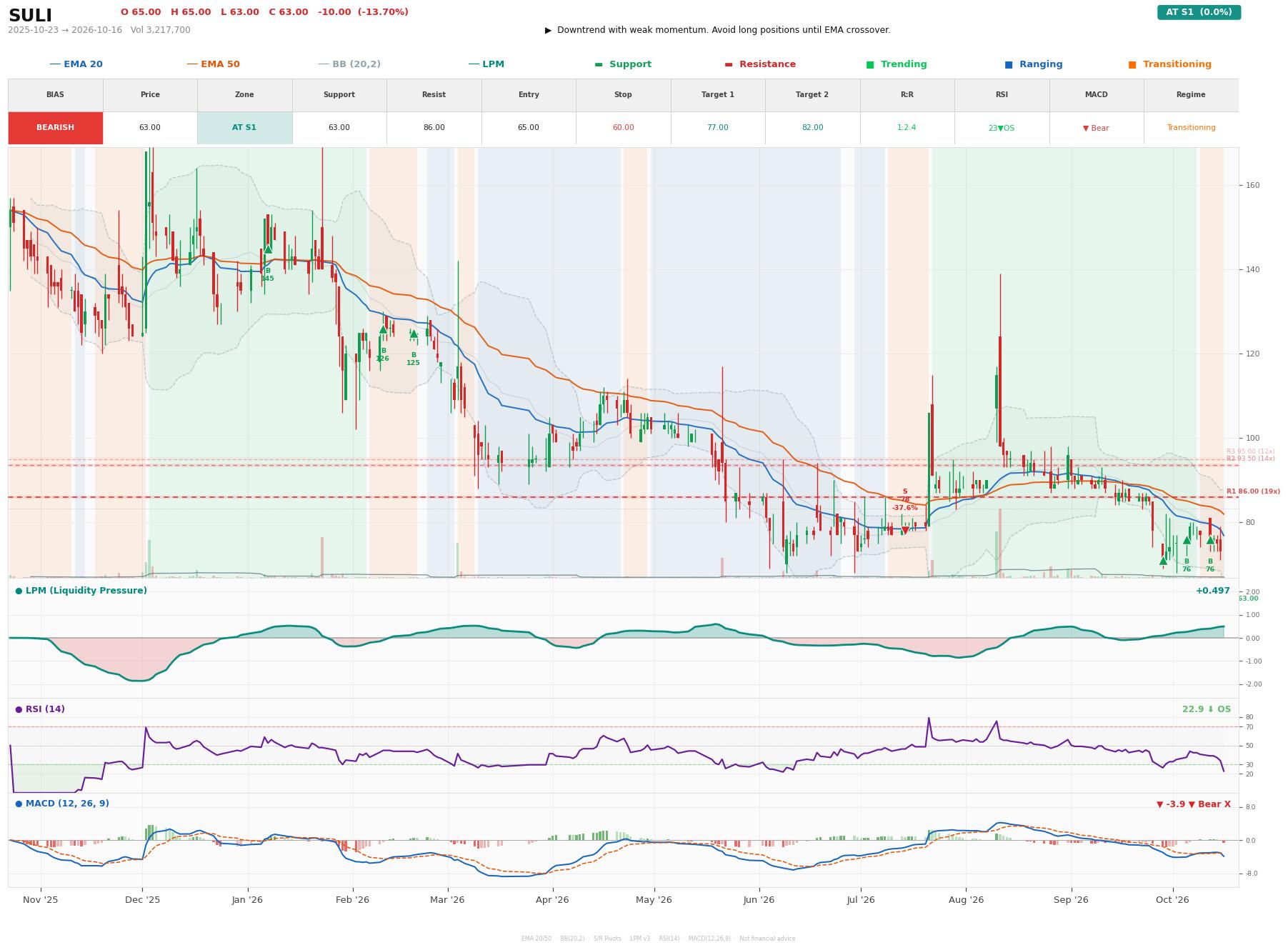This screenshot has width=1288, height=950.
Task: Click the green Trending legend square
Action: point(870,65)
